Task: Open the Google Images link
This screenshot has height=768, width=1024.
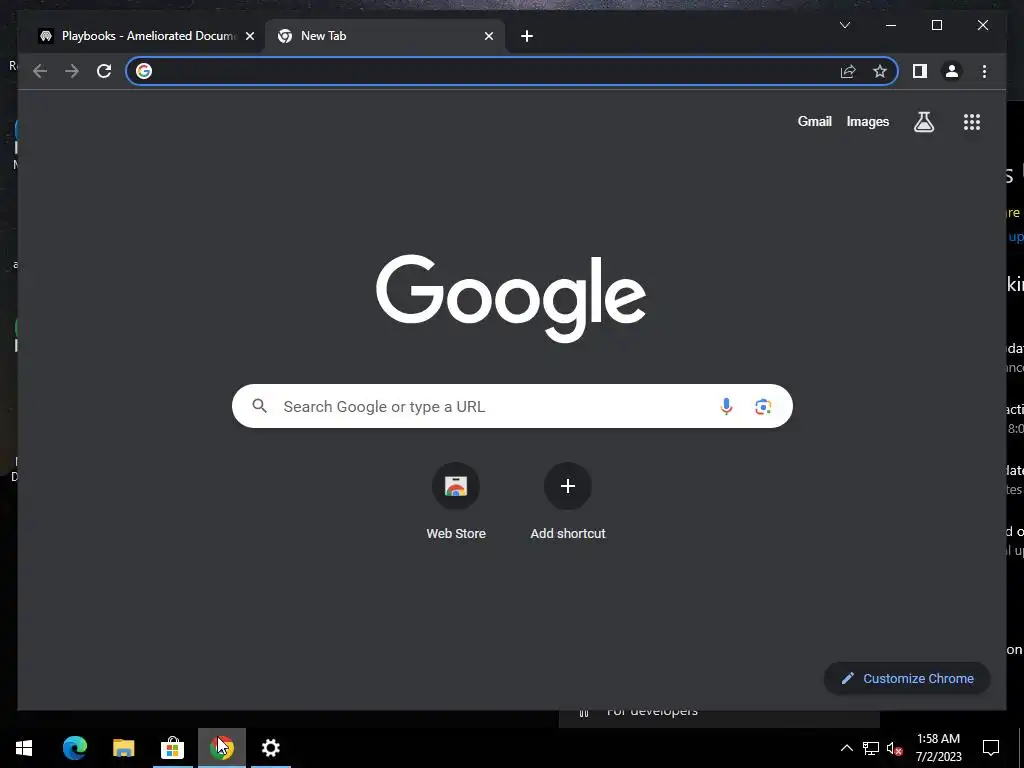Action: pyautogui.click(x=867, y=121)
